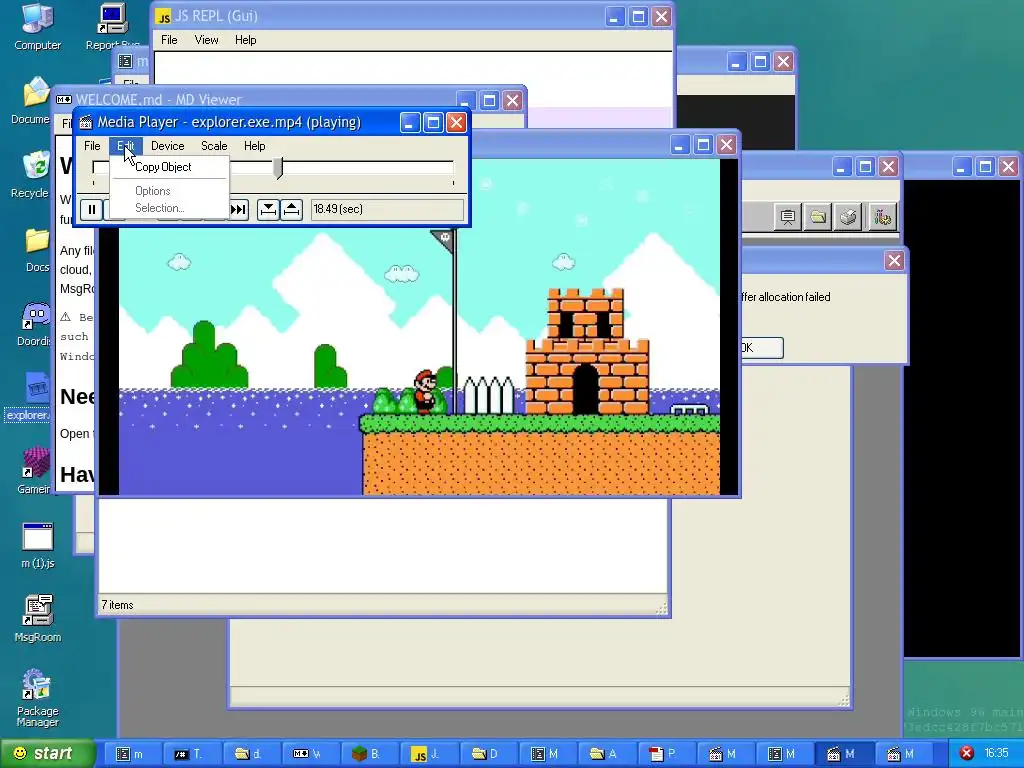Open the Help menu in Media Player

255,146
